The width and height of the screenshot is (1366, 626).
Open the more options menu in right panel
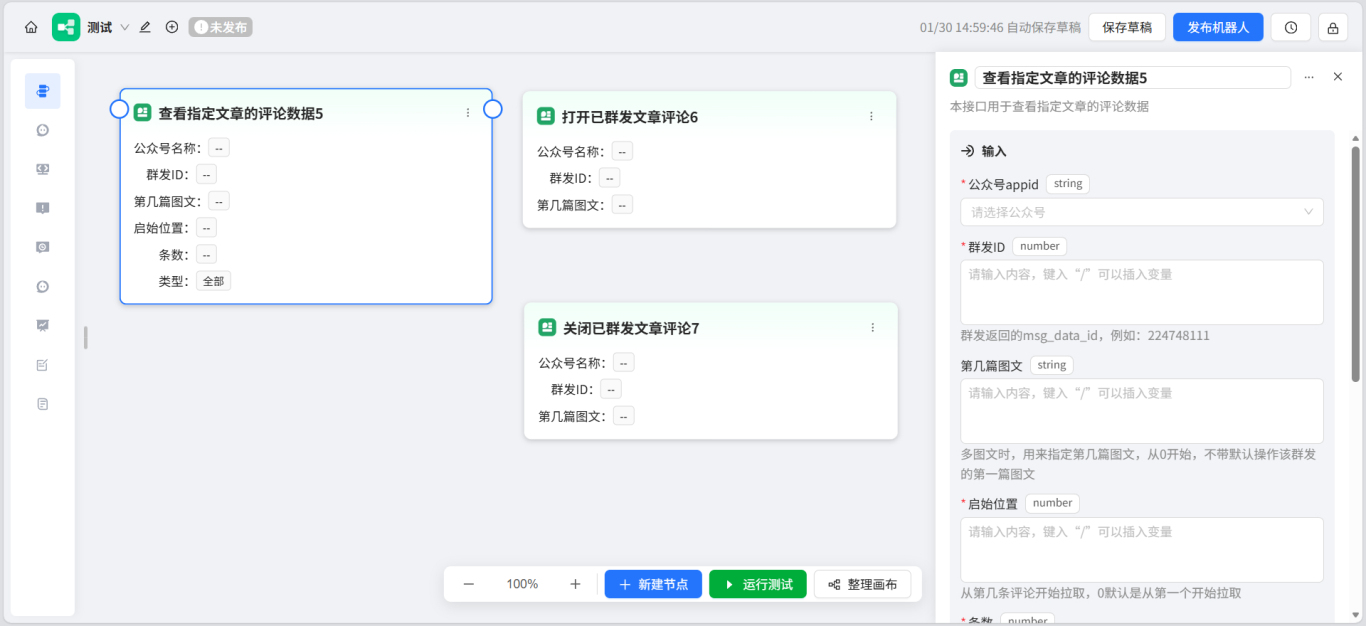tap(1309, 77)
